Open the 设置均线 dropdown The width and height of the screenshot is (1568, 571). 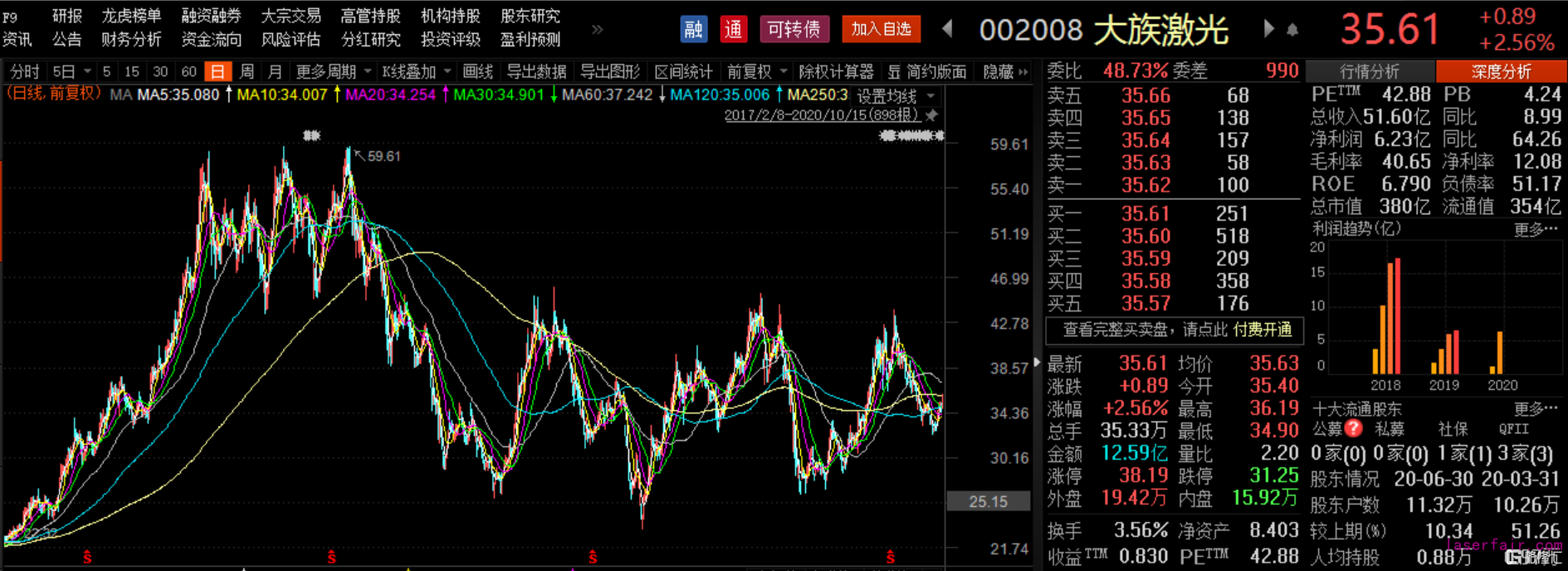tap(896, 96)
